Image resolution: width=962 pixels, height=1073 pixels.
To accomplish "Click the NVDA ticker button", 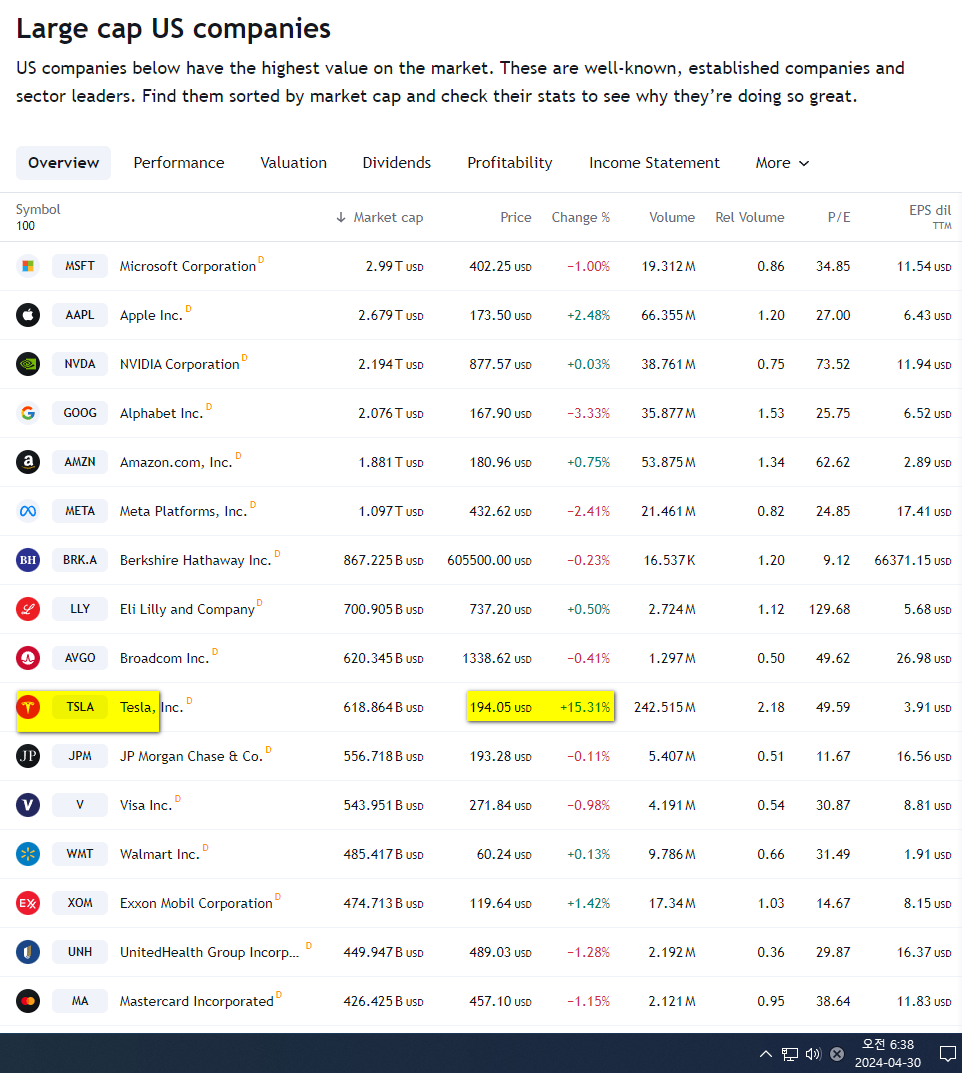I will point(80,364).
